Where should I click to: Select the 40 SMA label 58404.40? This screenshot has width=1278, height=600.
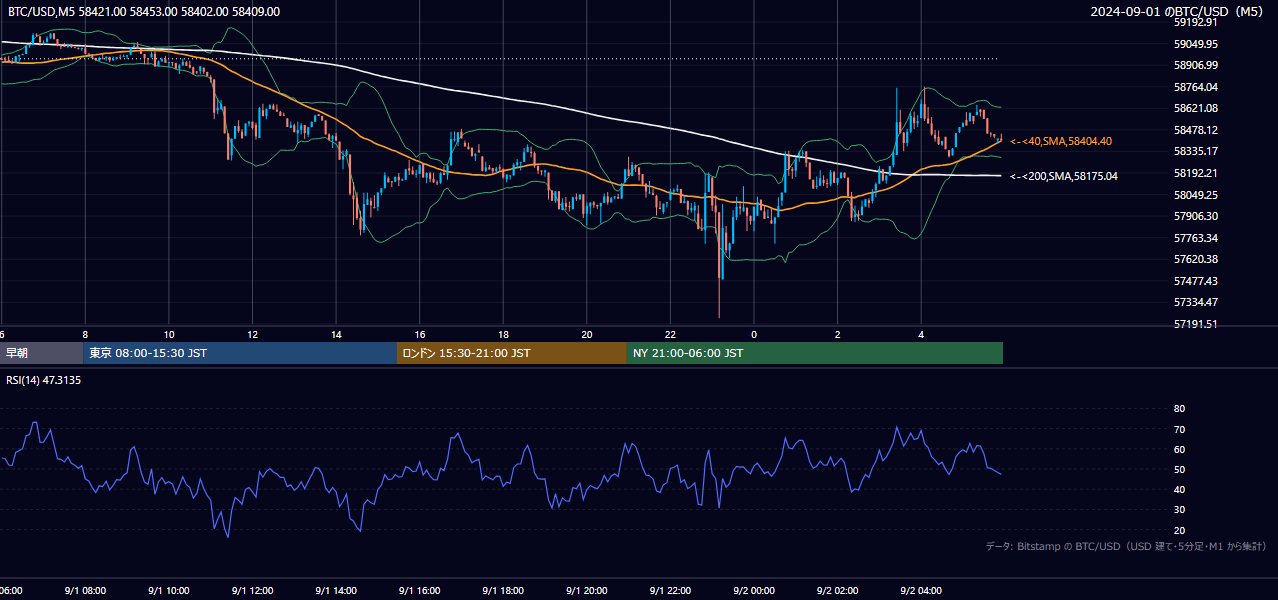1061,142
